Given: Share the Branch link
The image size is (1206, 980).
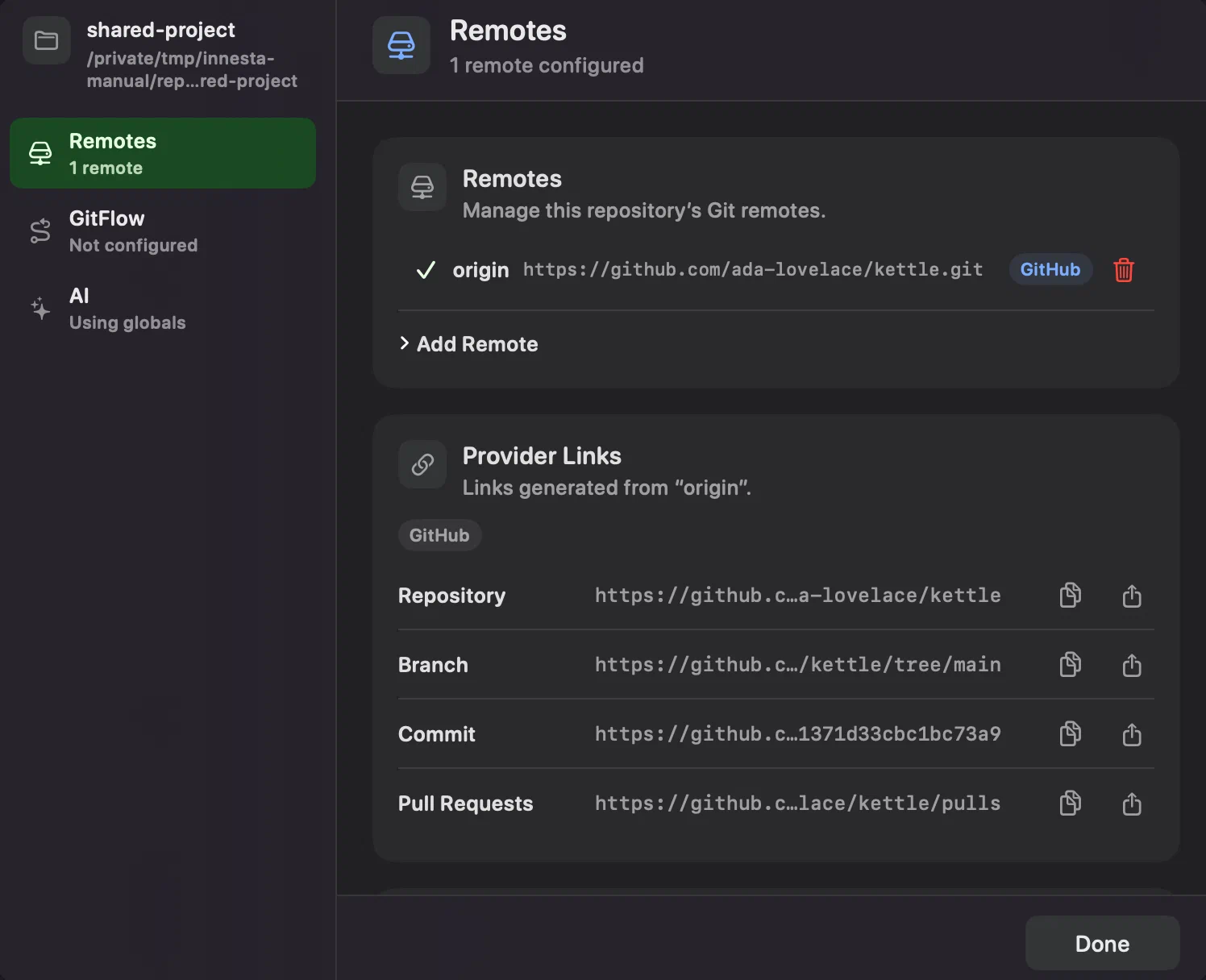Looking at the screenshot, I should click(1132, 665).
